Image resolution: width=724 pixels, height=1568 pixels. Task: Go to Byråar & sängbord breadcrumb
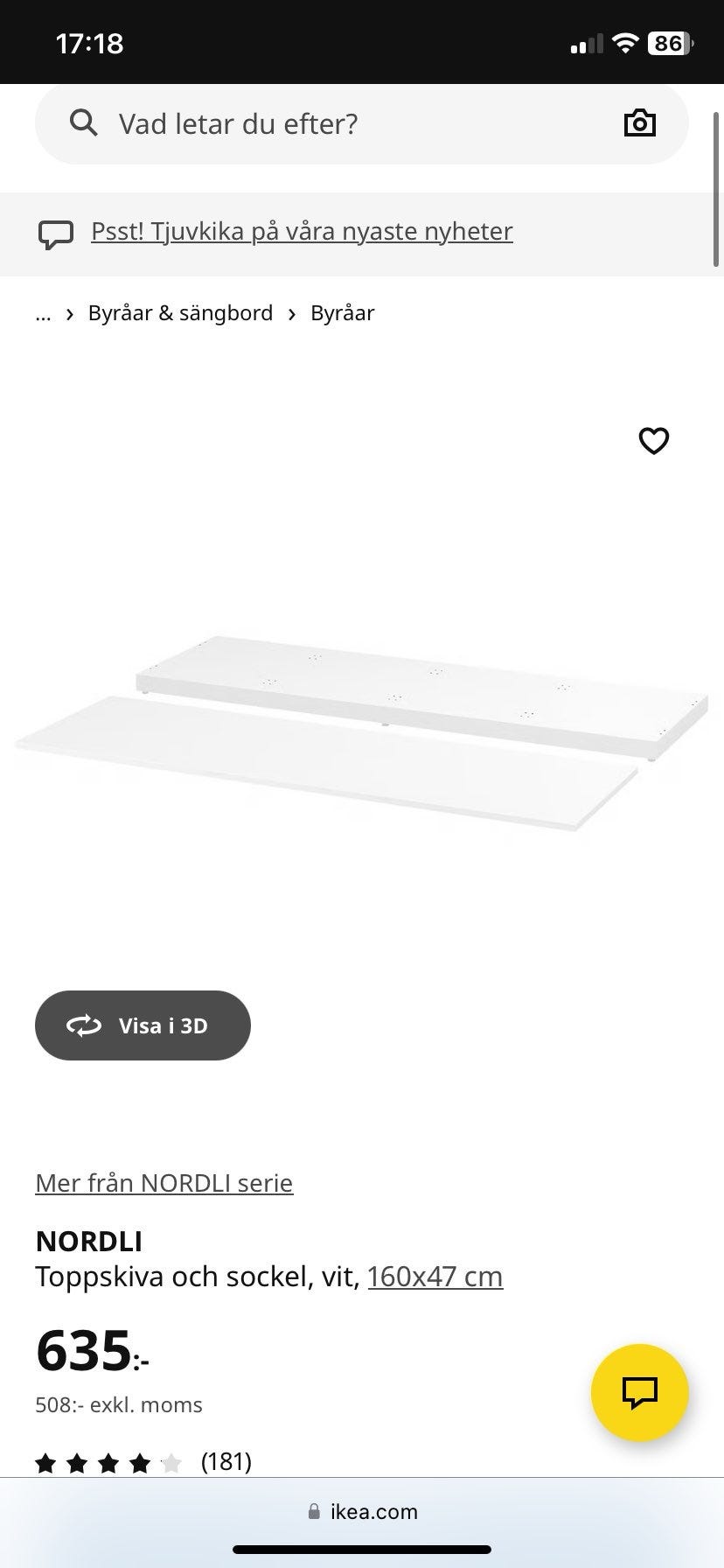tap(180, 312)
